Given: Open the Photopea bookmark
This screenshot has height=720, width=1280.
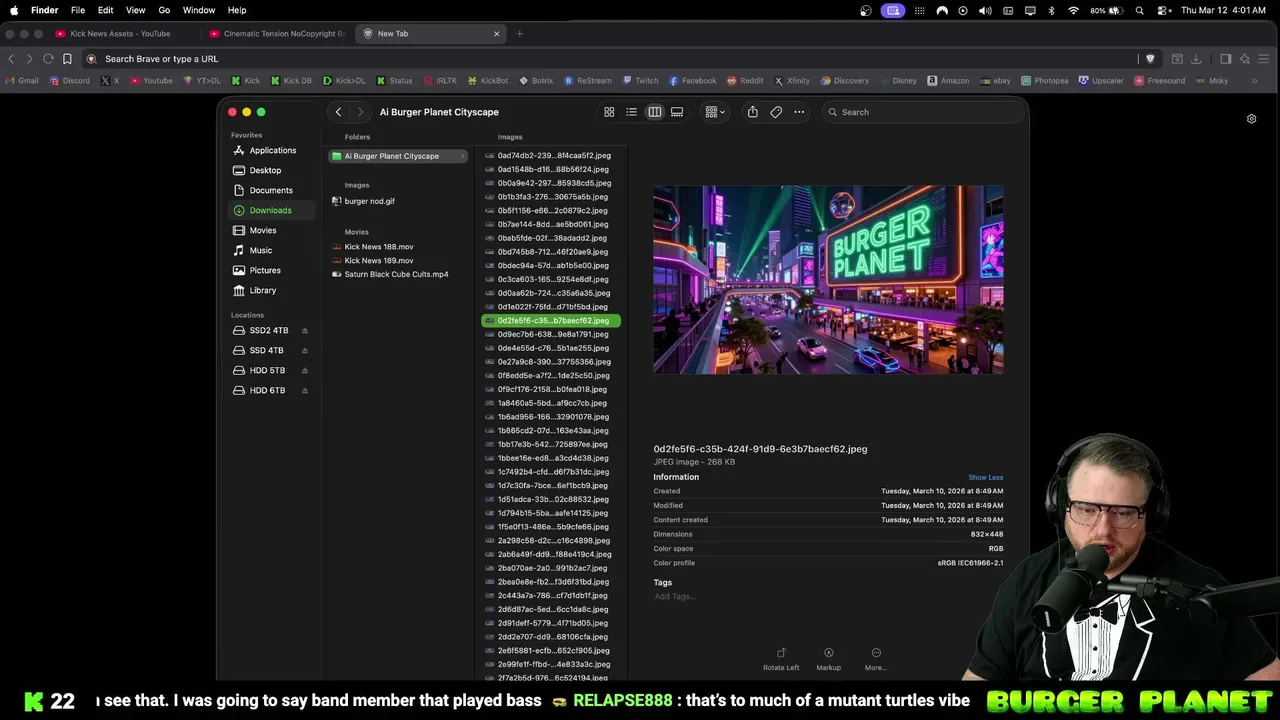Looking at the screenshot, I should pyautogui.click(x=1044, y=81).
